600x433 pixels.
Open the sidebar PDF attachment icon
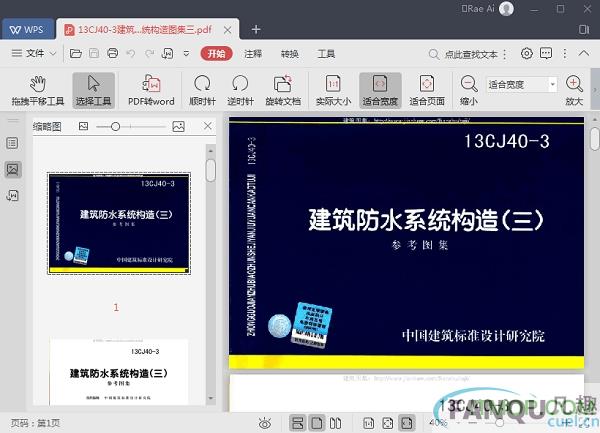[13, 195]
